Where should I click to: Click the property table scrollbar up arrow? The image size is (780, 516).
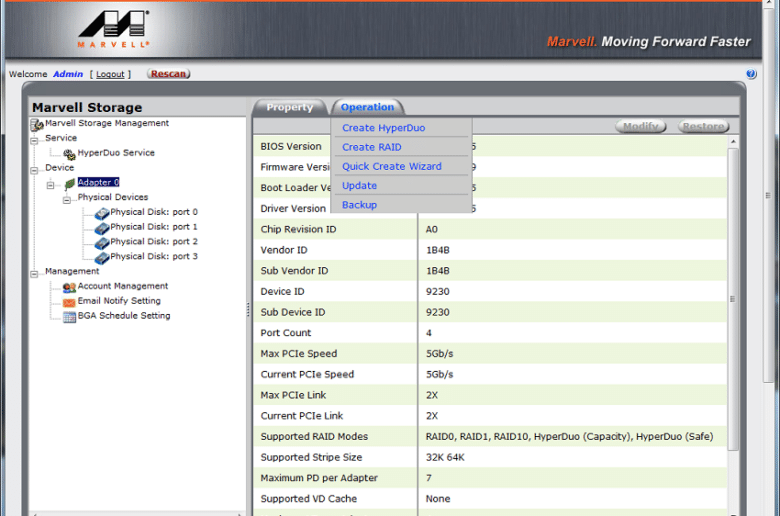(x=733, y=142)
